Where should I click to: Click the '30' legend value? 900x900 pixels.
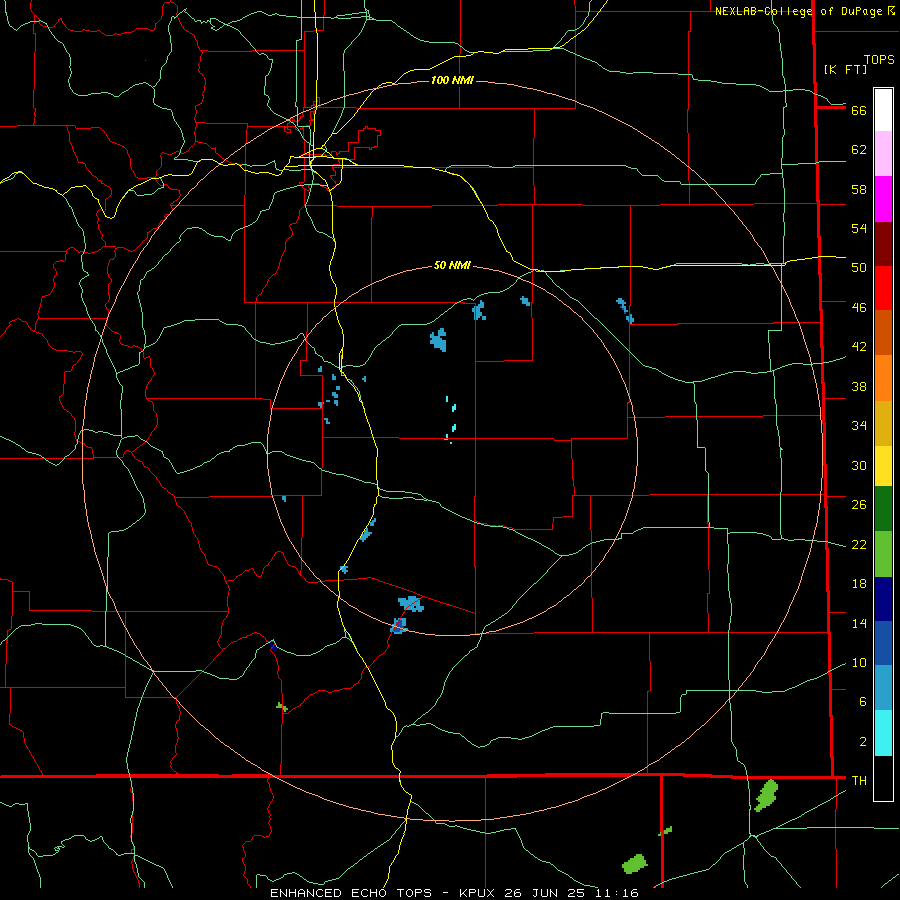click(x=859, y=465)
